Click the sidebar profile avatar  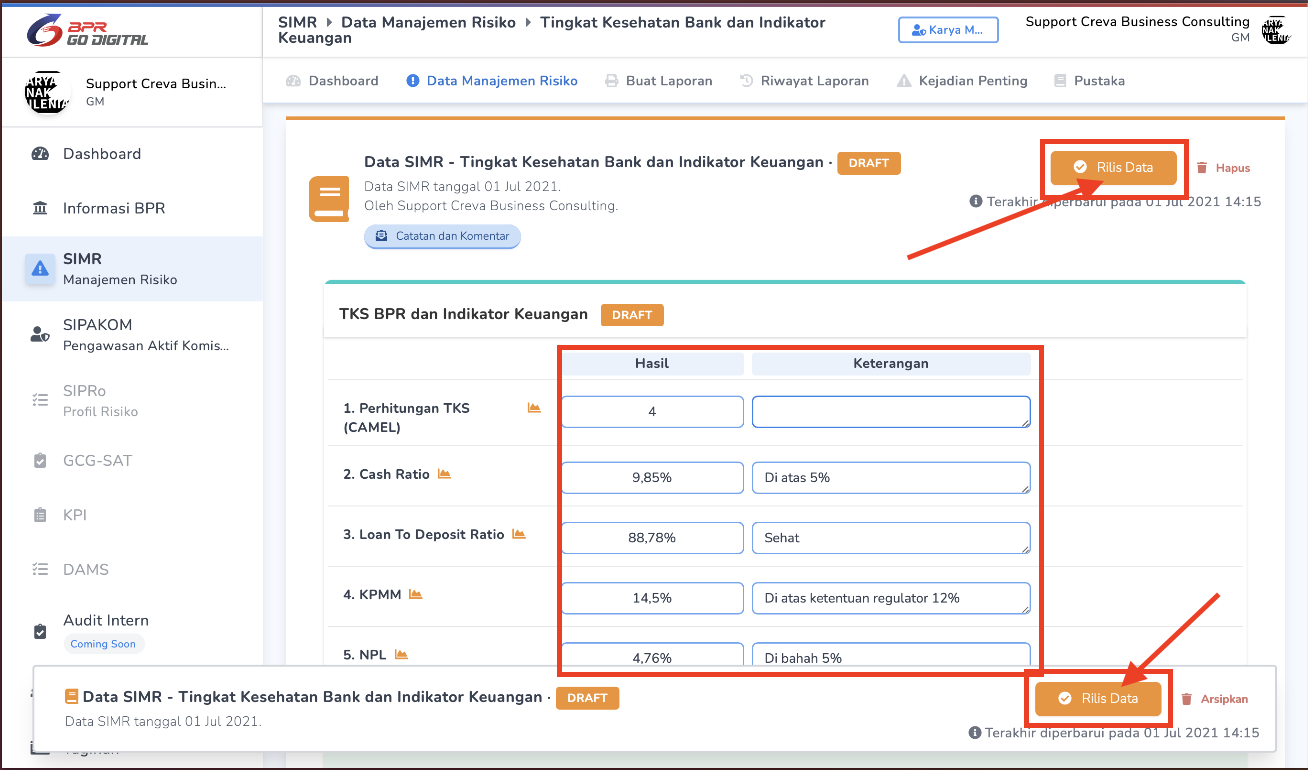tap(47, 92)
